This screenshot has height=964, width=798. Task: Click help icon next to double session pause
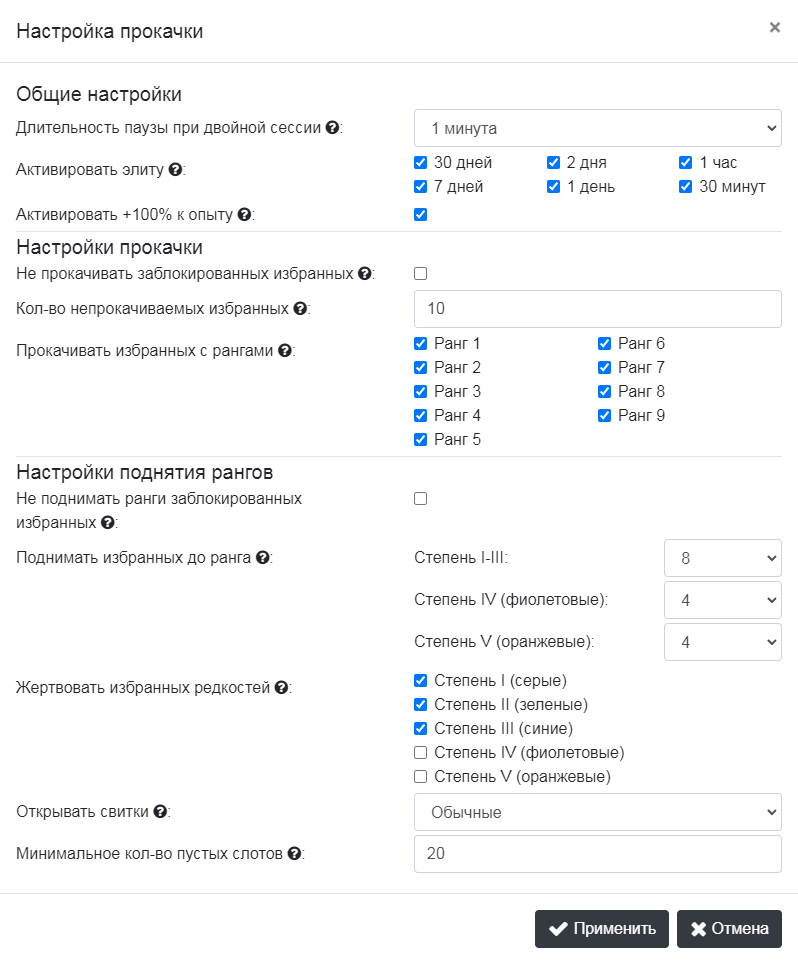tap(332, 128)
